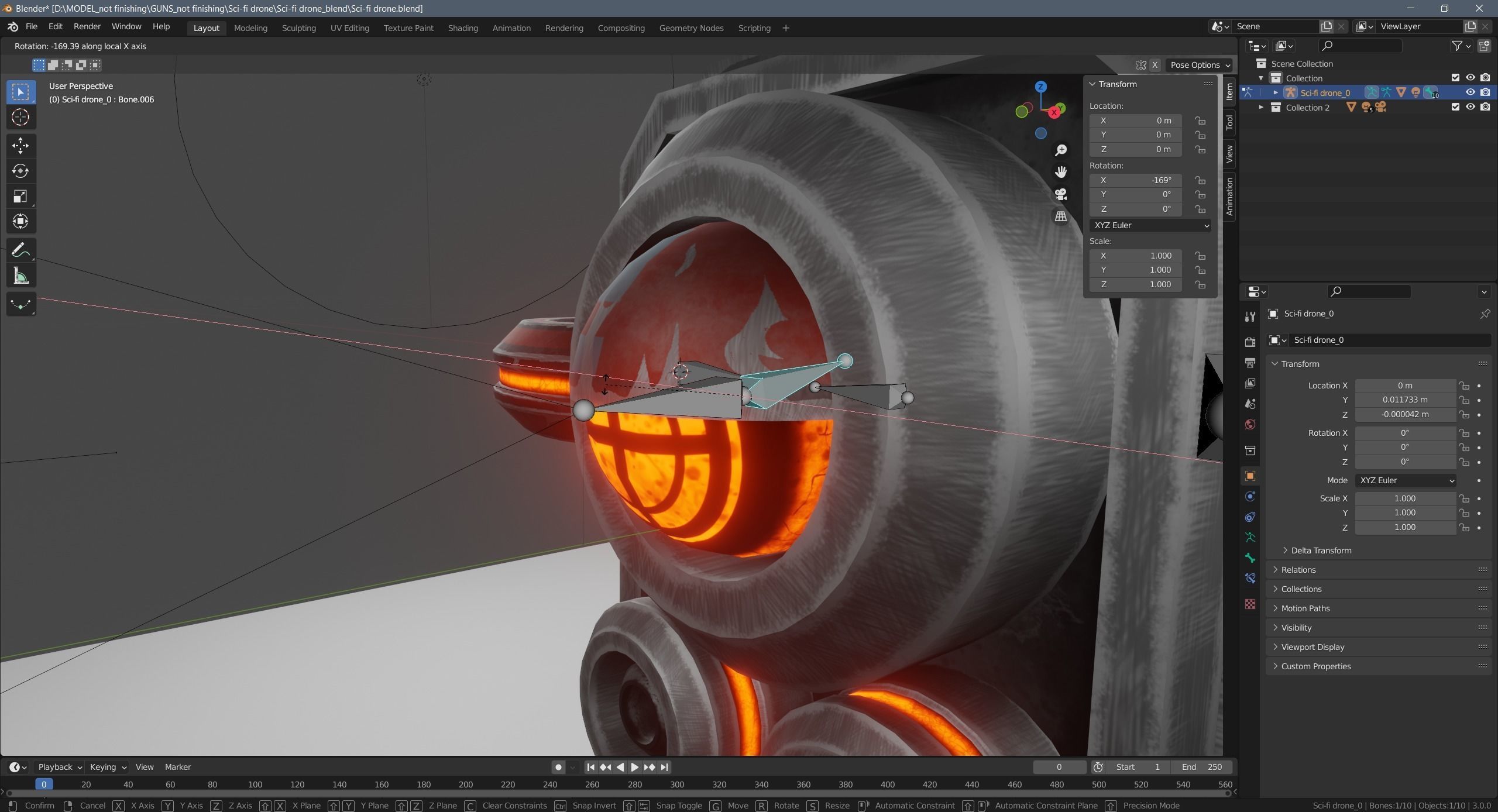Open the World properties tab
Image resolution: width=1498 pixels, height=812 pixels.
tap(1250, 424)
